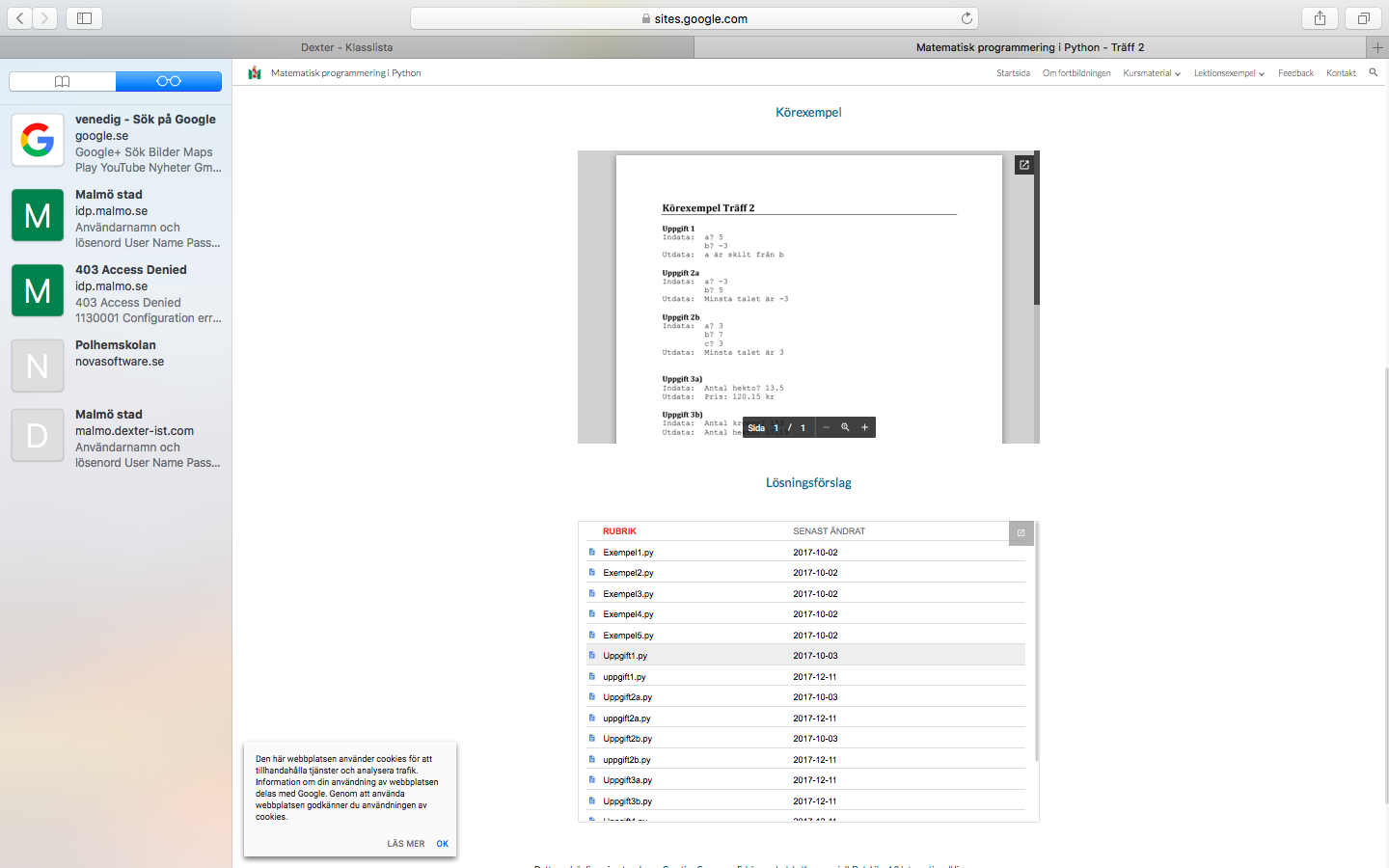Toggle the Safari sidebar button

point(84,18)
